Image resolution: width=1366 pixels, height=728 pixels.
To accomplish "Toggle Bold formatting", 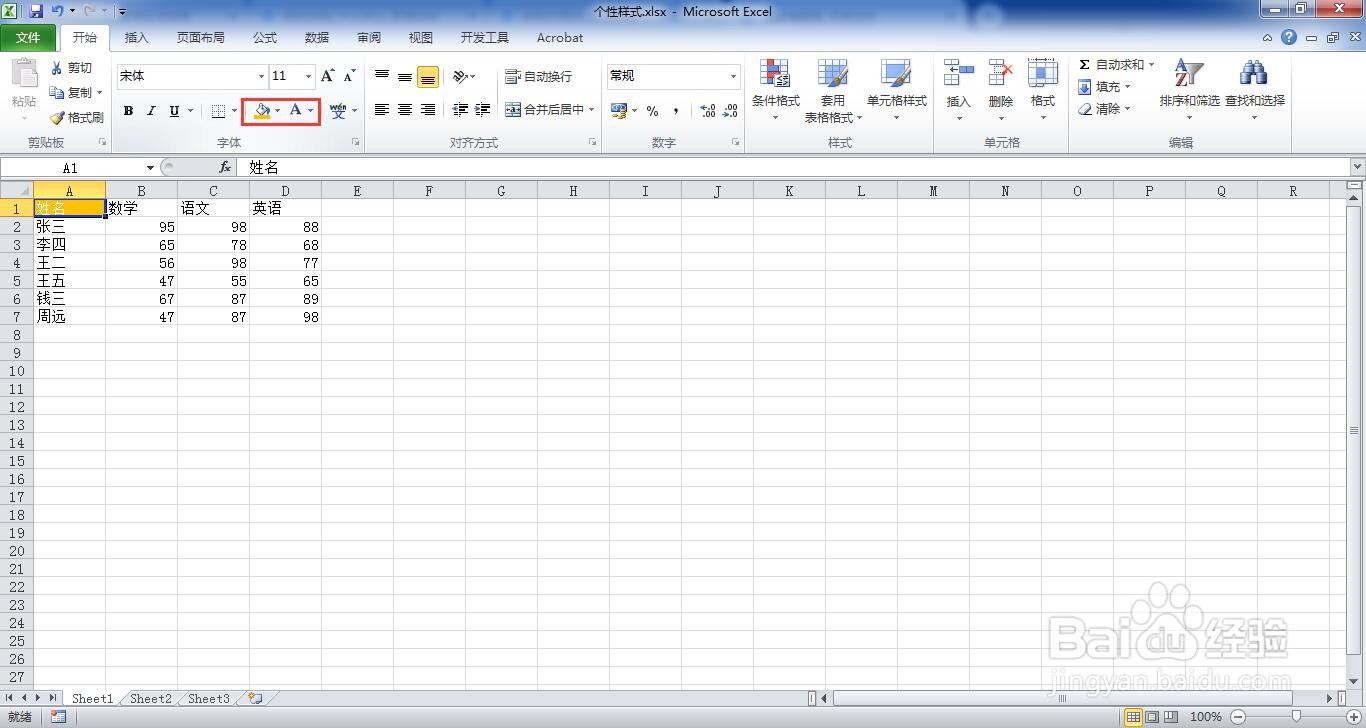I will 128,111.
